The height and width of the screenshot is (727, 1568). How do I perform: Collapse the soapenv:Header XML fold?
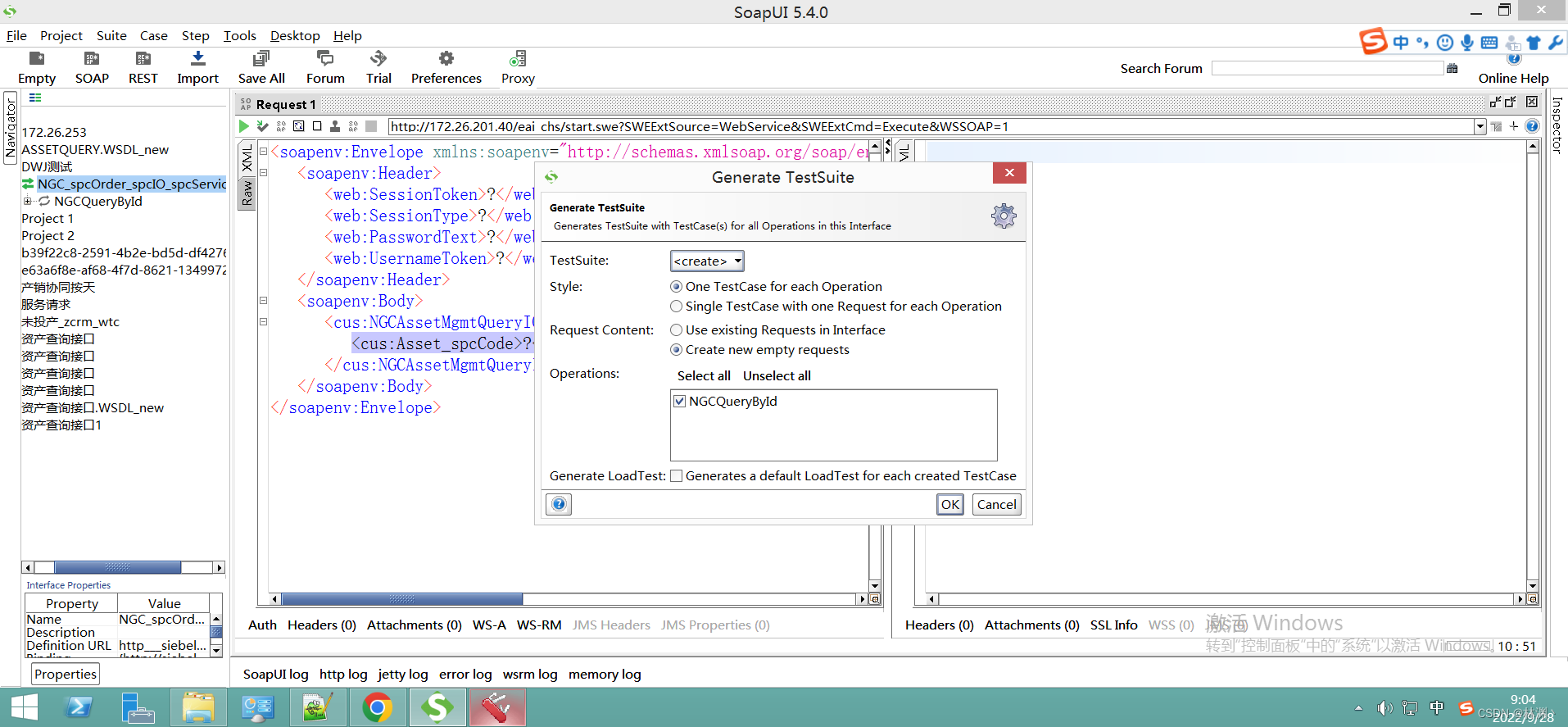263,172
